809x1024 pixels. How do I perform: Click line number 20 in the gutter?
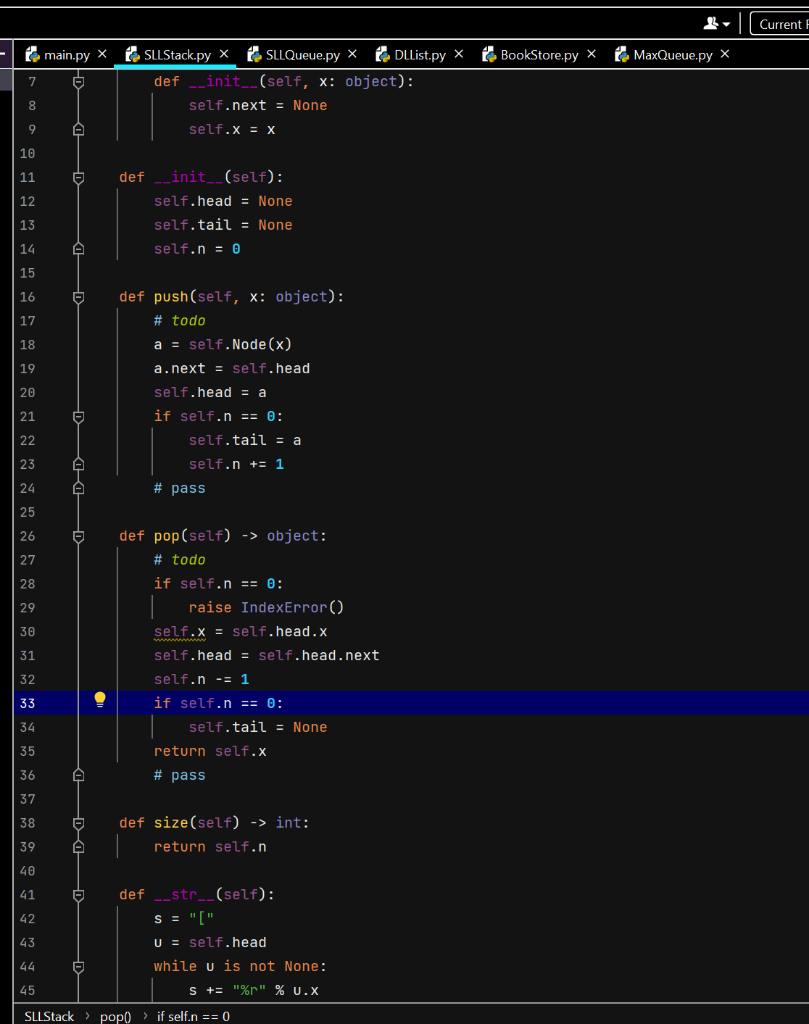(28, 392)
